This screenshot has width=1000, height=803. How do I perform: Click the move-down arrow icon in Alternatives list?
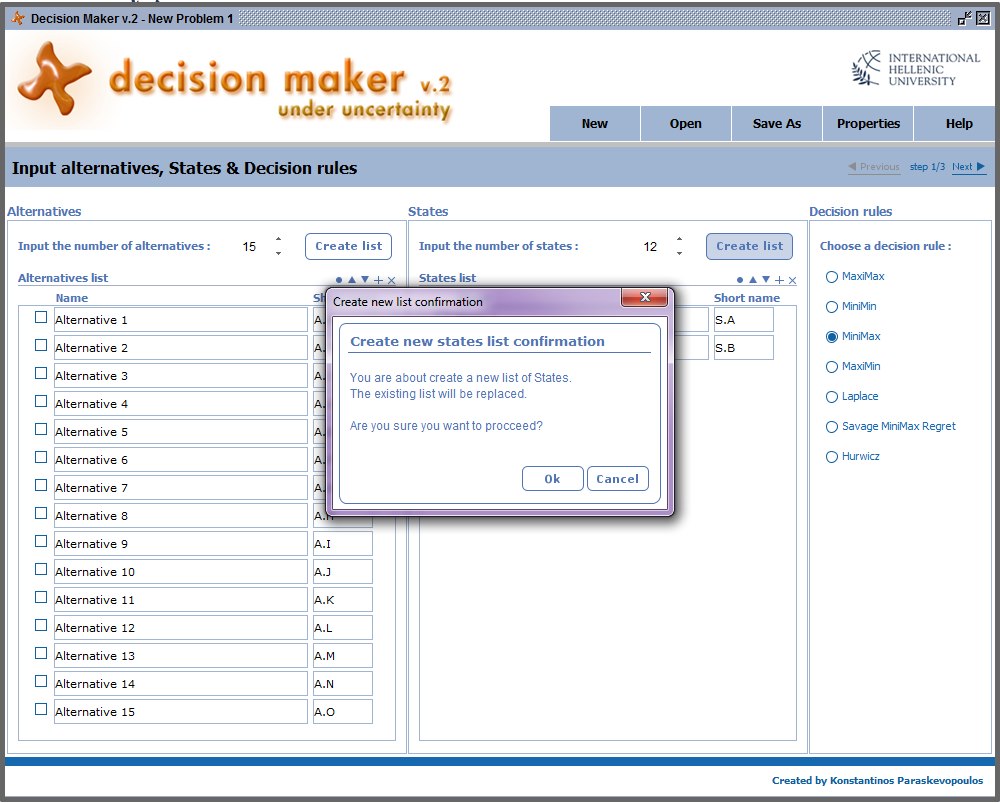pyautogui.click(x=365, y=281)
